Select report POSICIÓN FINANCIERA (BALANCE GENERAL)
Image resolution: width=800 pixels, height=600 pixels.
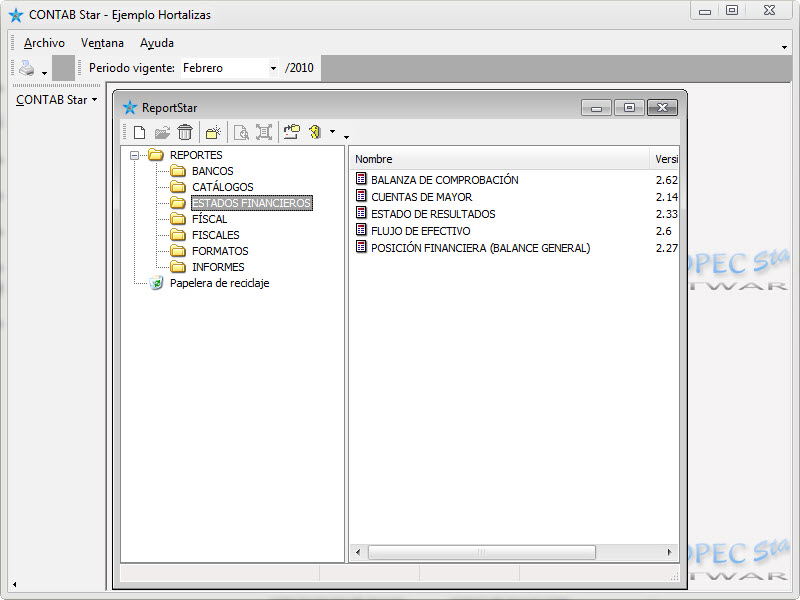tap(481, 248)
